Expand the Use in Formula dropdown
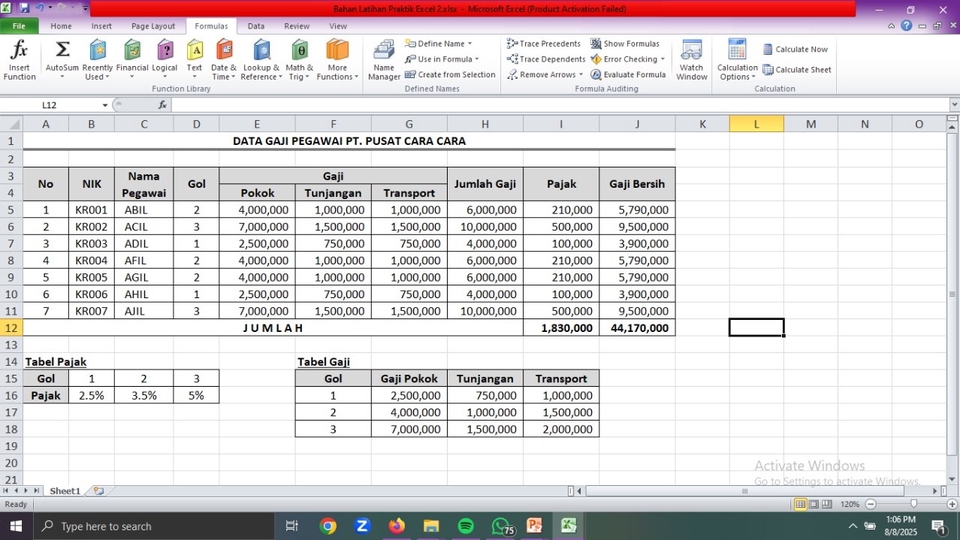Image resolution: width=960 pixels, height=540 pixels. pos(477,59)
